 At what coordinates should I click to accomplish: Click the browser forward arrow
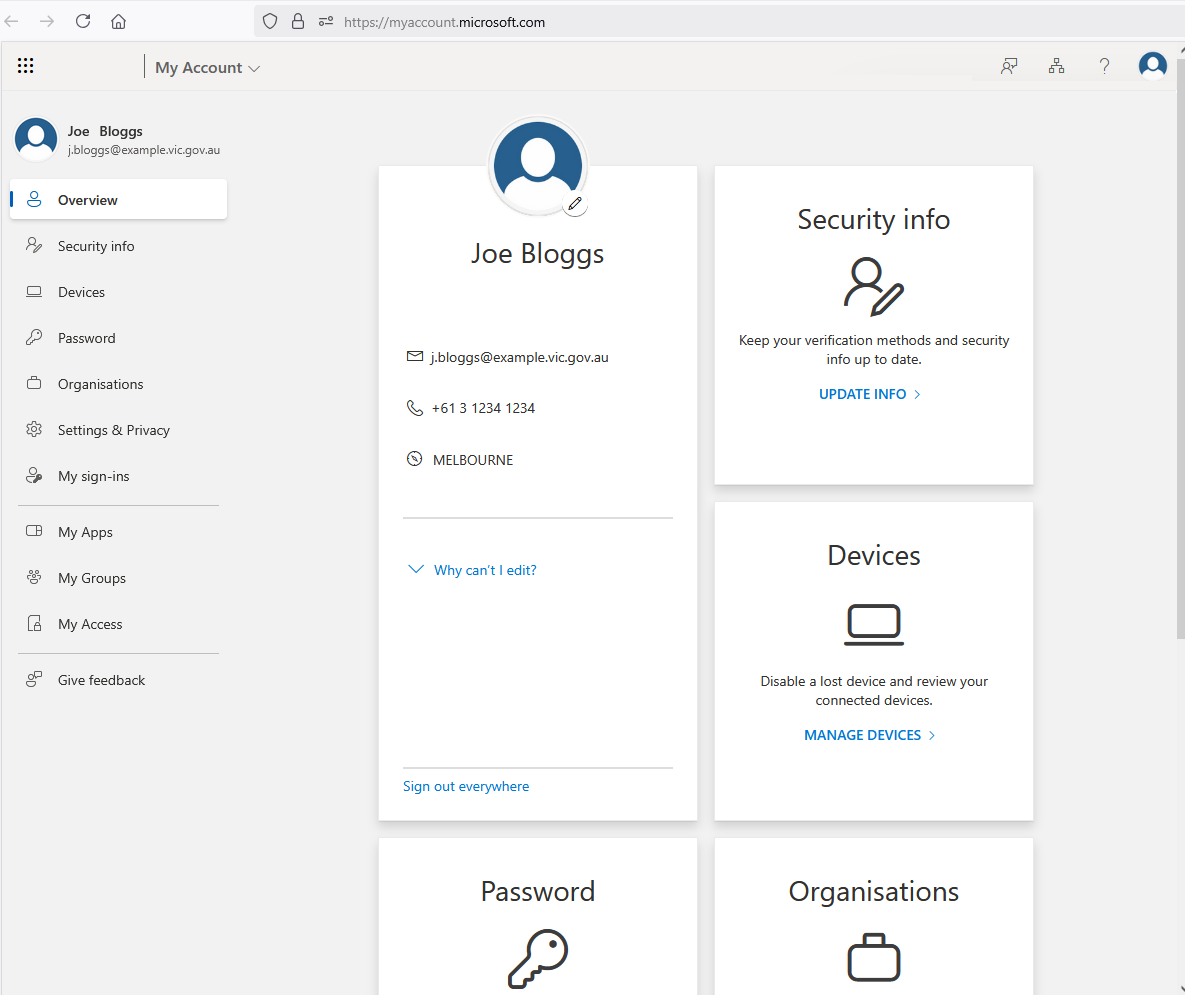(x=47, y=21)
